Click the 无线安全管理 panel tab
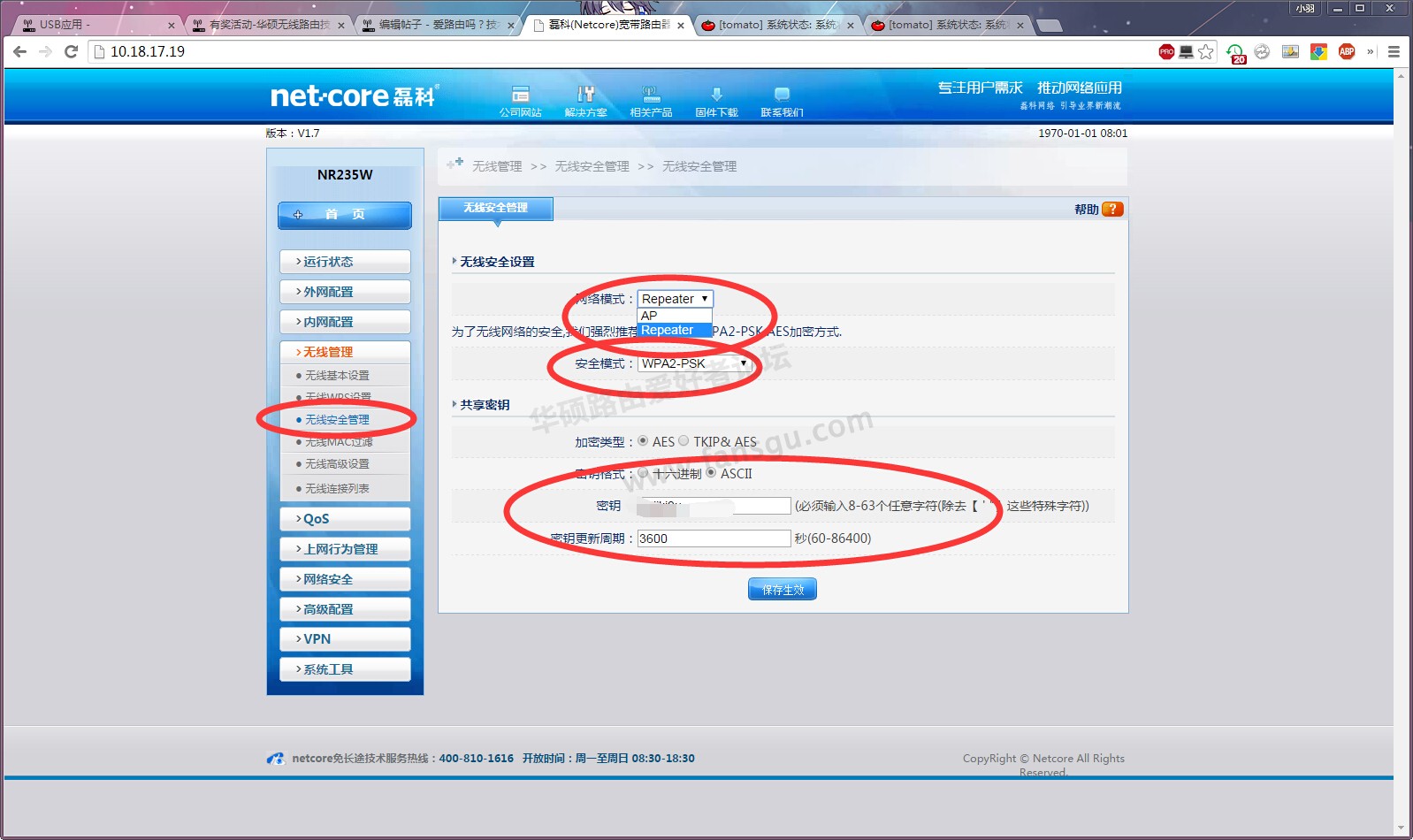 tap(496, 209)
